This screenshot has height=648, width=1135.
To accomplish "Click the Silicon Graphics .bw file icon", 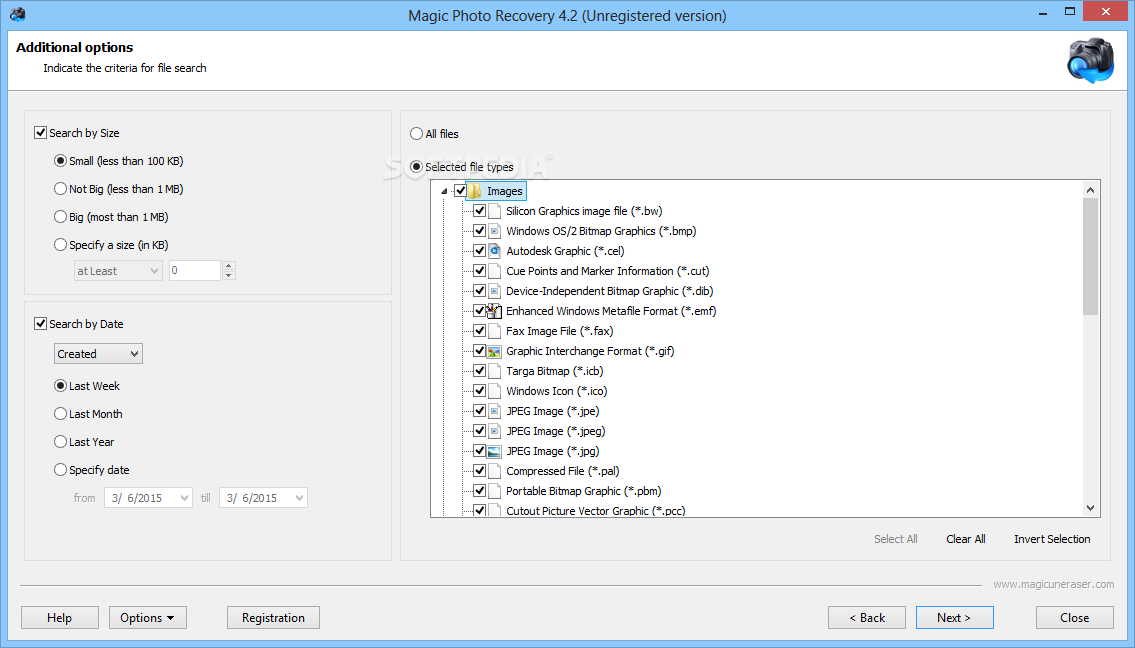I will point(494,211).
